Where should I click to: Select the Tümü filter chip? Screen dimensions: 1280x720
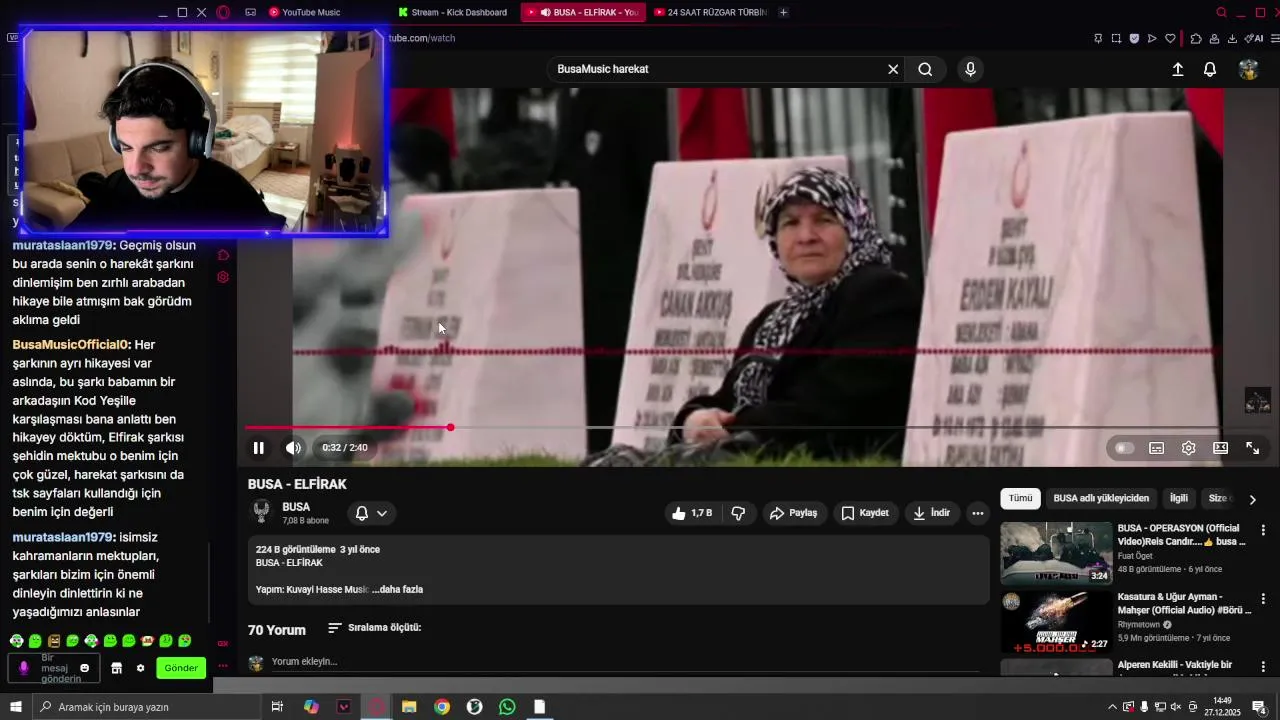point(1020,498)
